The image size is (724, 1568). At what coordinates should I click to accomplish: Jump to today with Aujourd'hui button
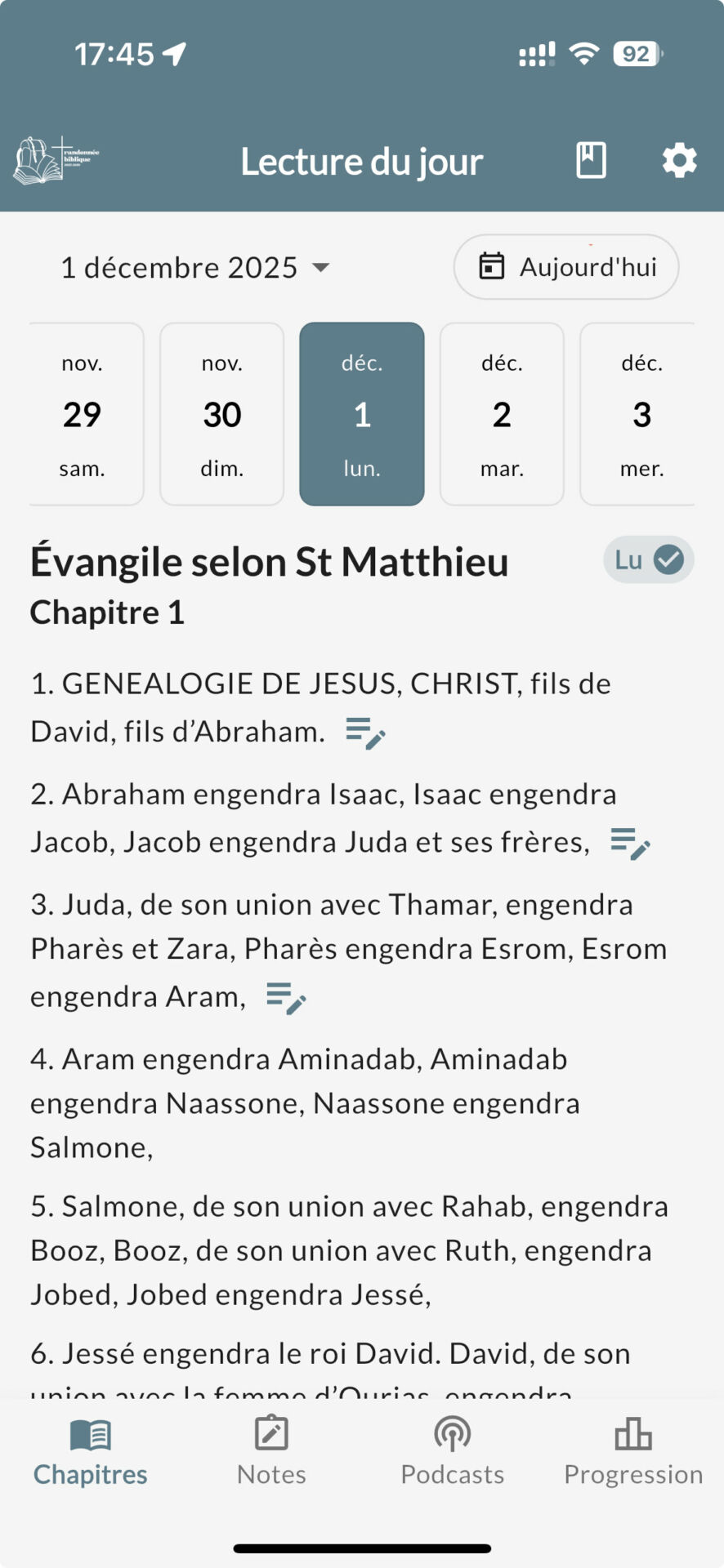(566, 267)
